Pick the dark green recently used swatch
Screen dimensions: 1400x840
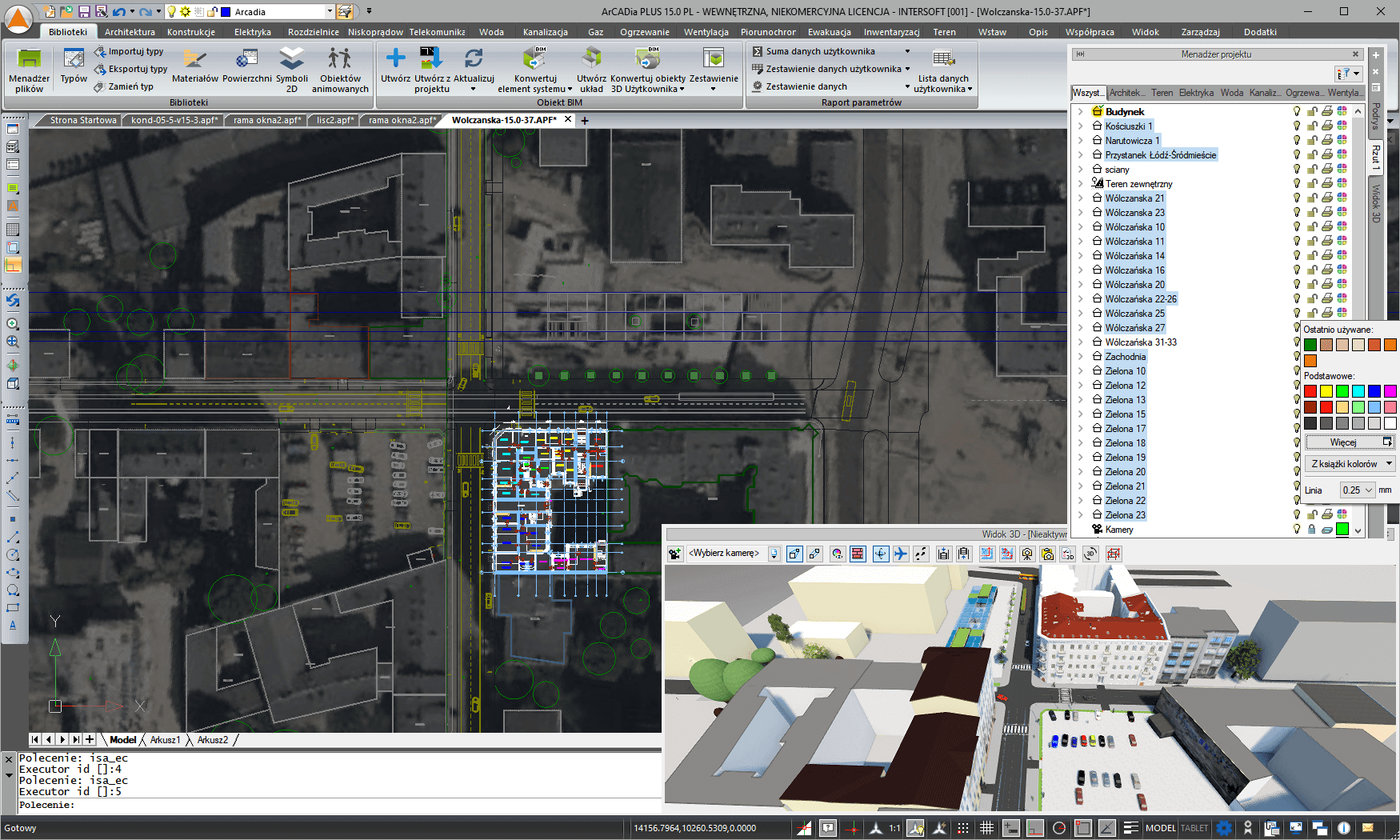click(1310, 345)
